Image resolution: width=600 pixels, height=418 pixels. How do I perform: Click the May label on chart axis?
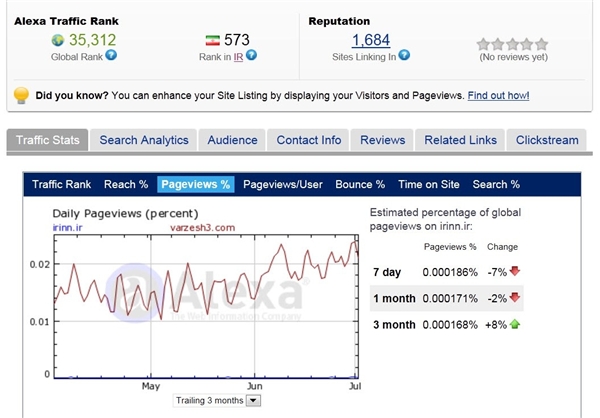coord(151,386)
